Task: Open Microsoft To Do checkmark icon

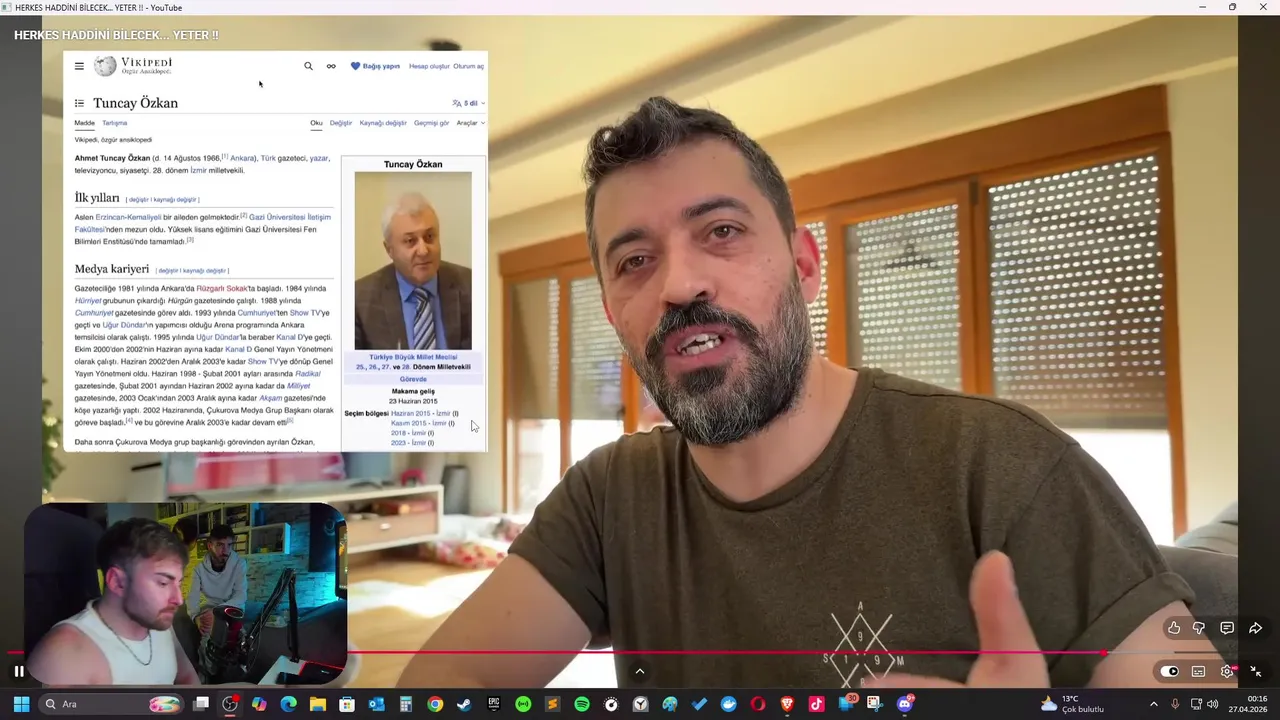Action: pyautogui.click(x=699, y=704)
